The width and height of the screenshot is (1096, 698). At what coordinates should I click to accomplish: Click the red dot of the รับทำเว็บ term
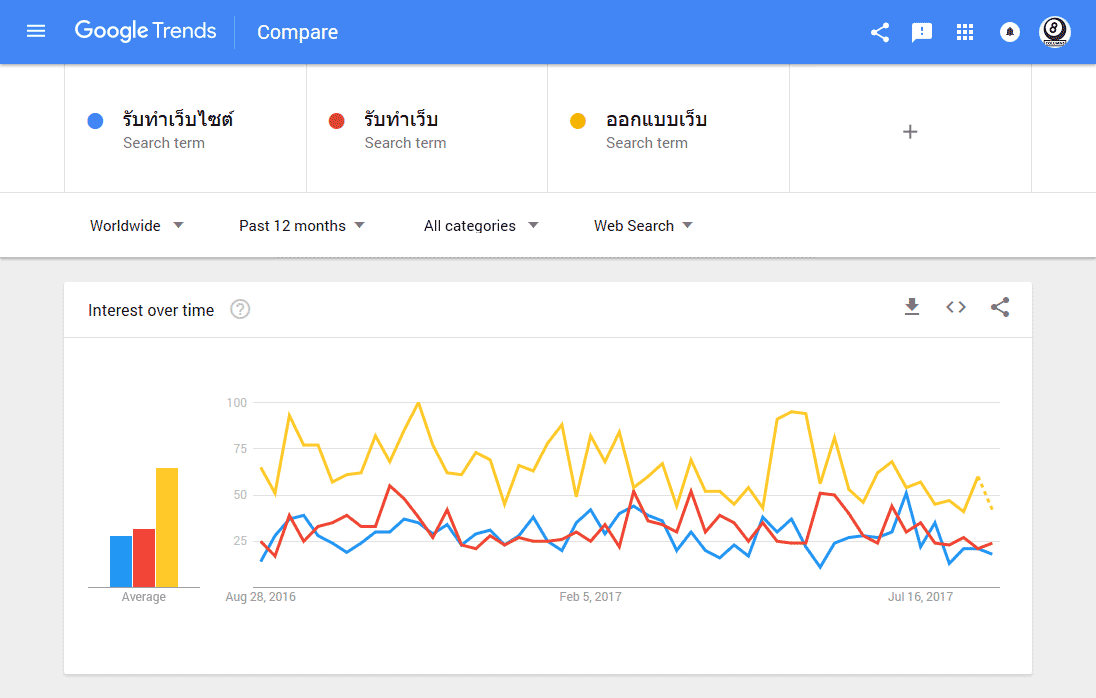pyautogui.click(x=337, y=120)
